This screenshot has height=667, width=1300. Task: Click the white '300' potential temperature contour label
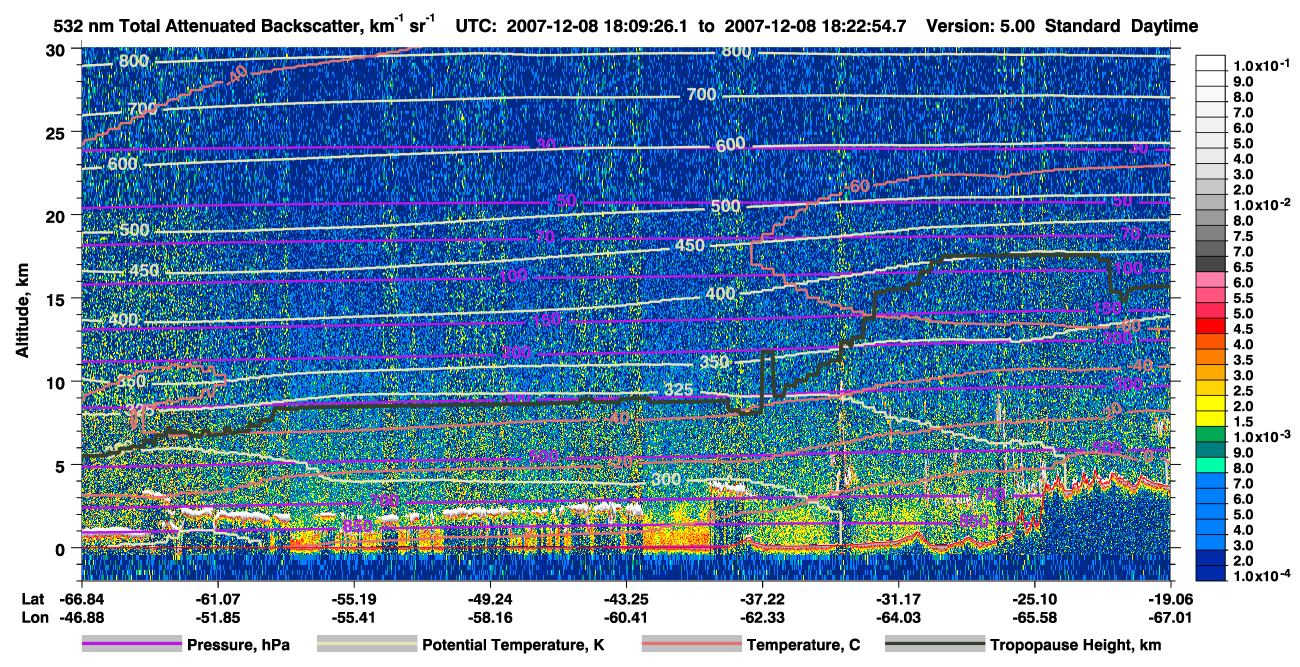[666, 481]
